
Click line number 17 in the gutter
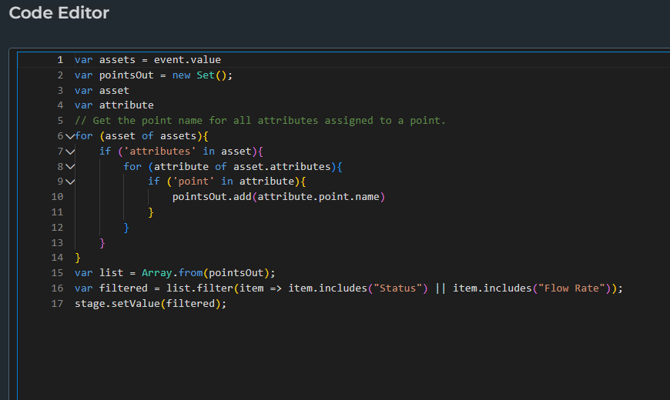point(56,303)
